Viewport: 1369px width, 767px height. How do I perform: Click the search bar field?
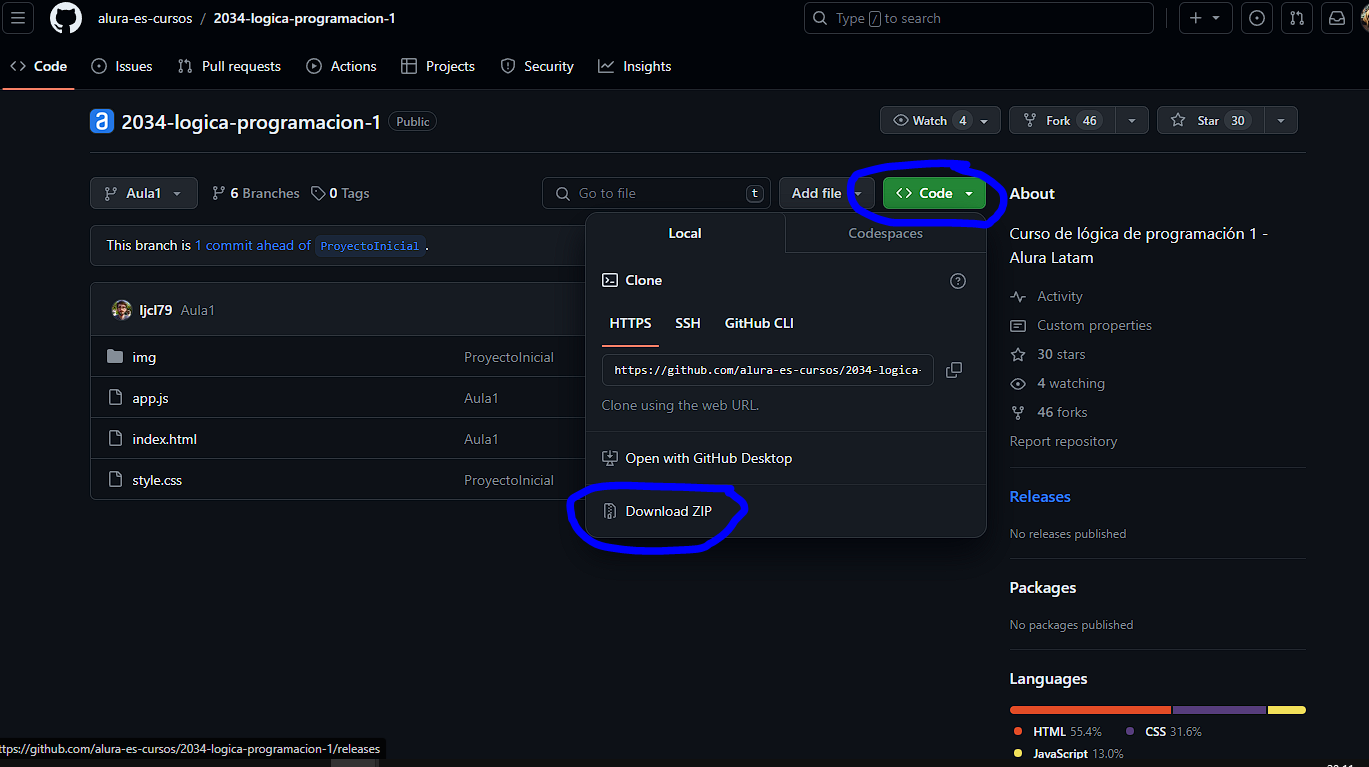(x=979, y=18)
